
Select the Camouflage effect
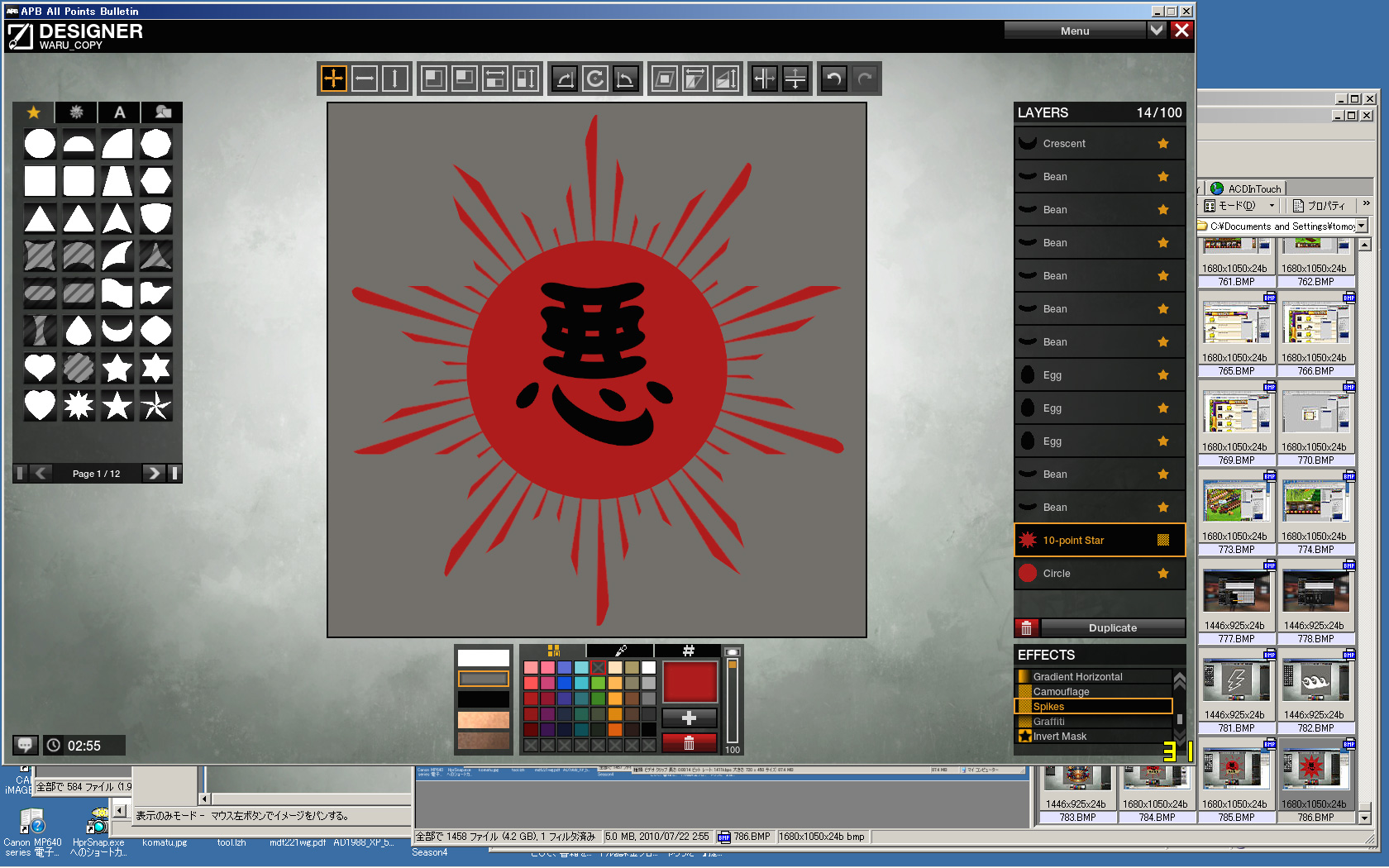click(1061, 692)
